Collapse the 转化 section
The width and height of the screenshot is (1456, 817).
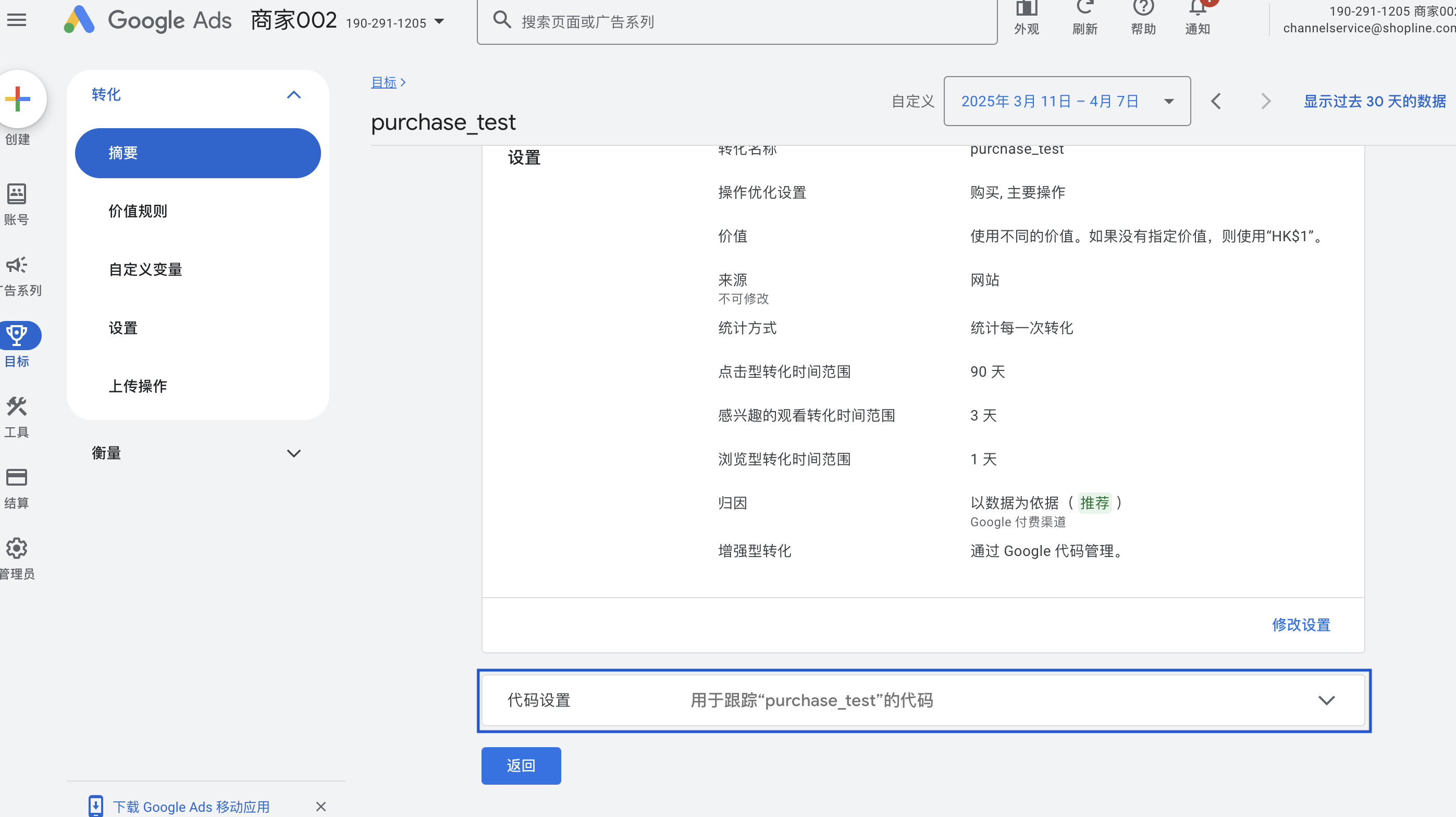pyautogui.click(x=294, y=94)
